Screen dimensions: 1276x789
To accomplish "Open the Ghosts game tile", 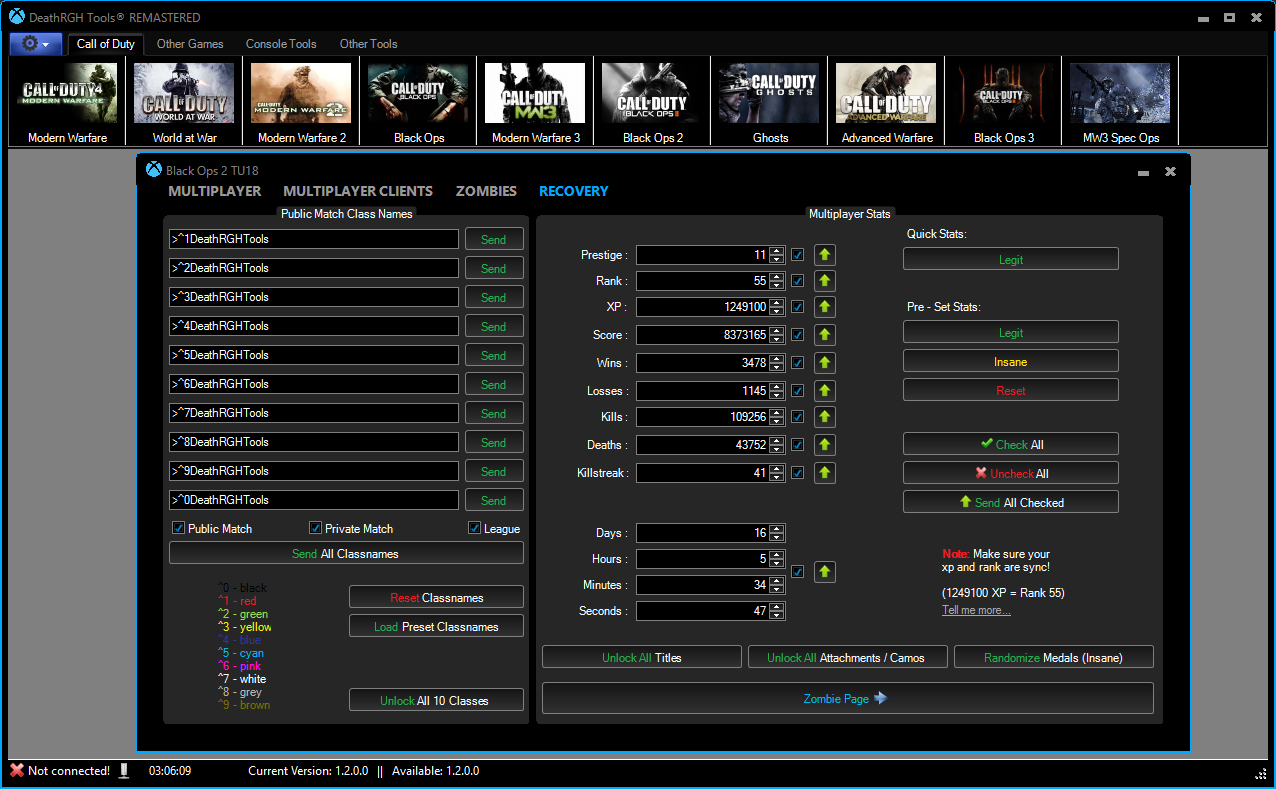I will (770, 102).
